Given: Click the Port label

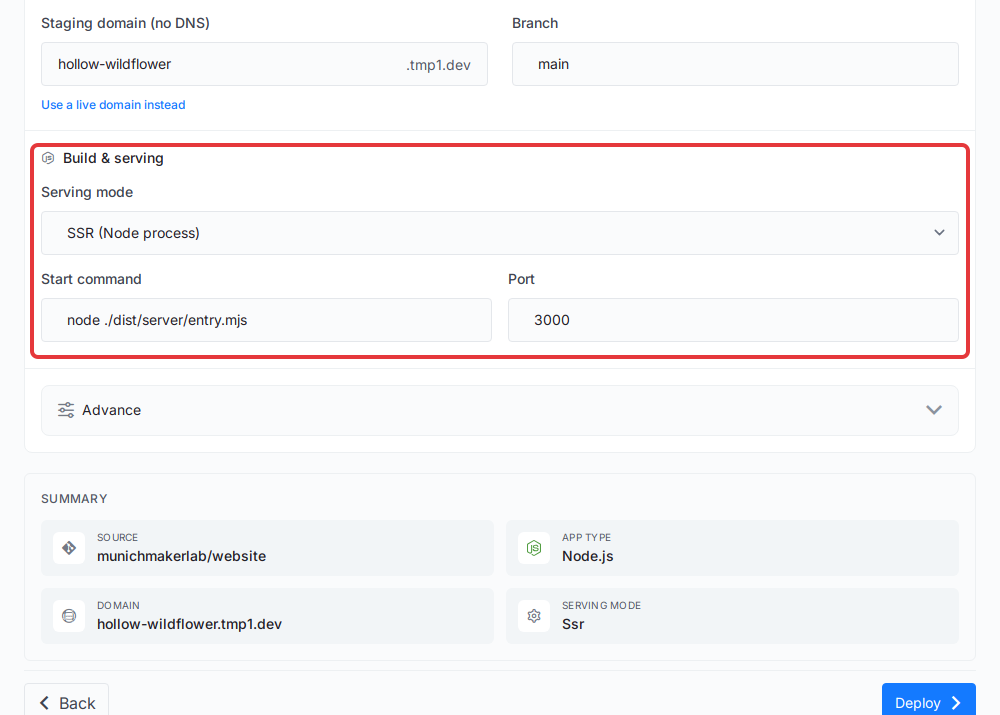Looking at the screenshot, I should (x=521, y=279).
